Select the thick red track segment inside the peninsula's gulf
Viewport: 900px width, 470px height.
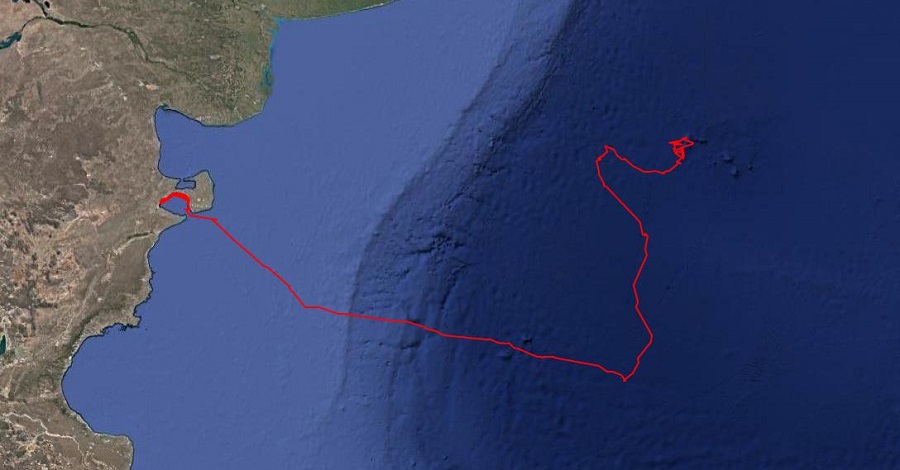[x=174, y=200]
